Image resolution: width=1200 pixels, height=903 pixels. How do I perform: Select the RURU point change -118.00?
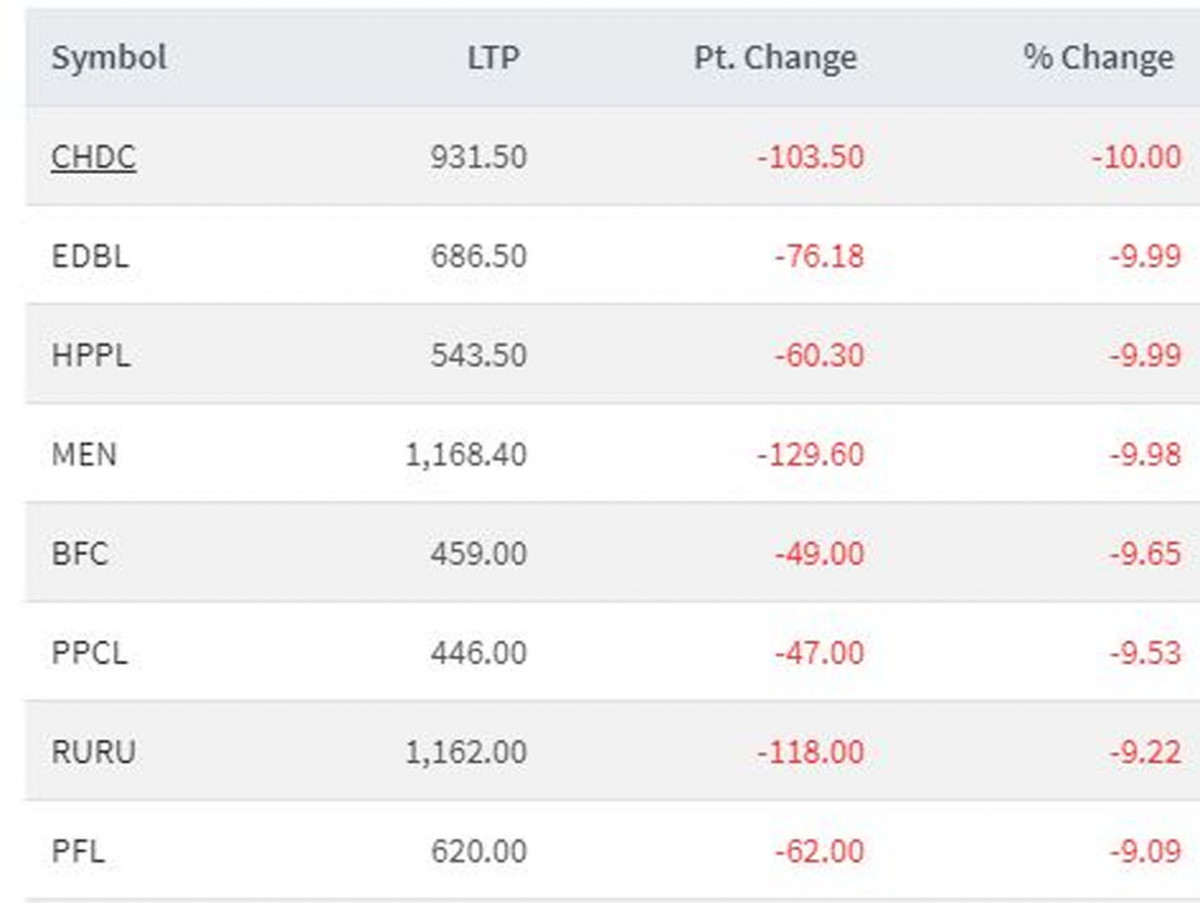[x=810, y=751]
